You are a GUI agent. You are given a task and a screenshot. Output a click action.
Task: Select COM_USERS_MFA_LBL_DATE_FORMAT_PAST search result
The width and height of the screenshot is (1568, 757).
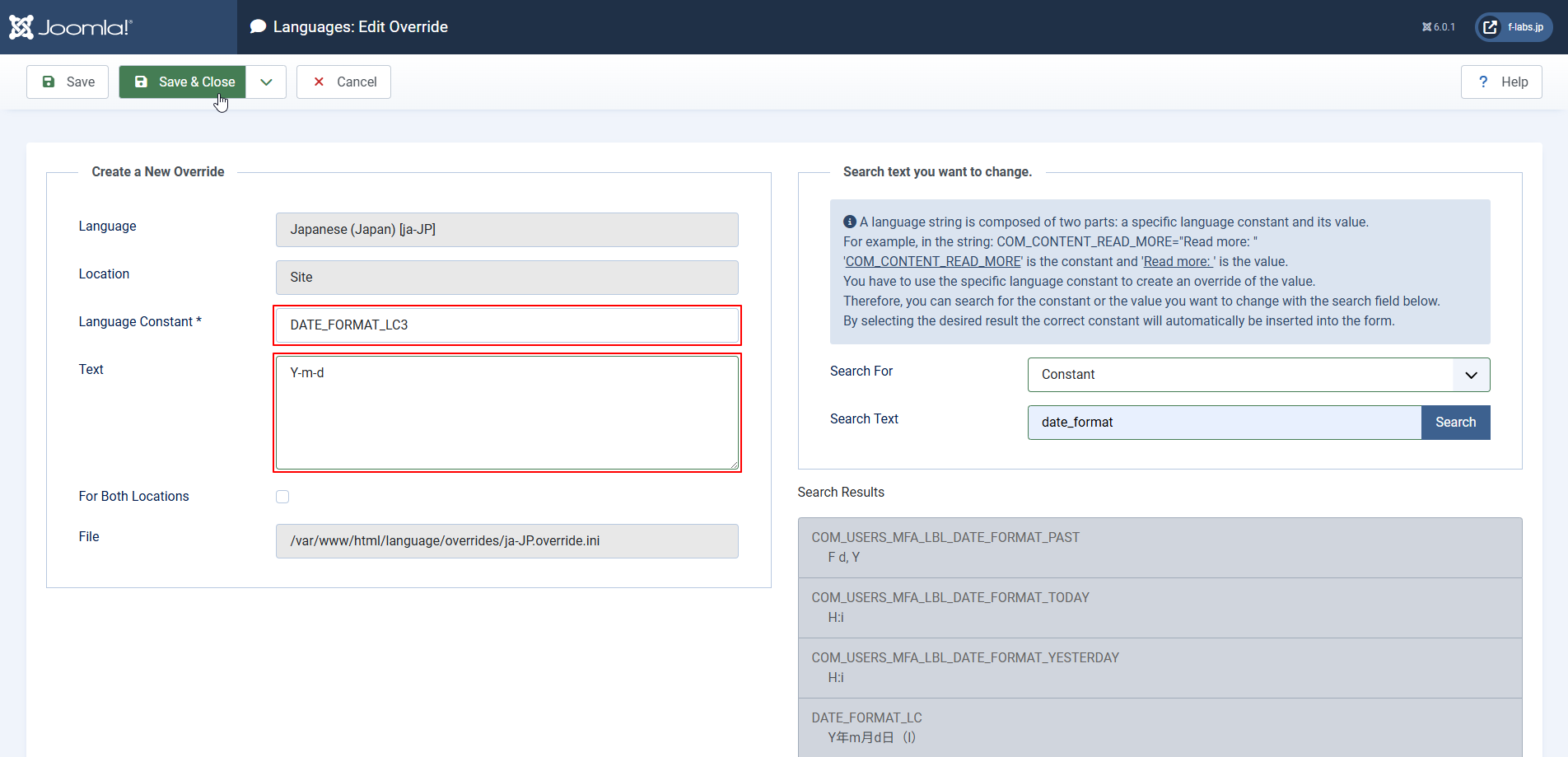(x=1159, y=547)
